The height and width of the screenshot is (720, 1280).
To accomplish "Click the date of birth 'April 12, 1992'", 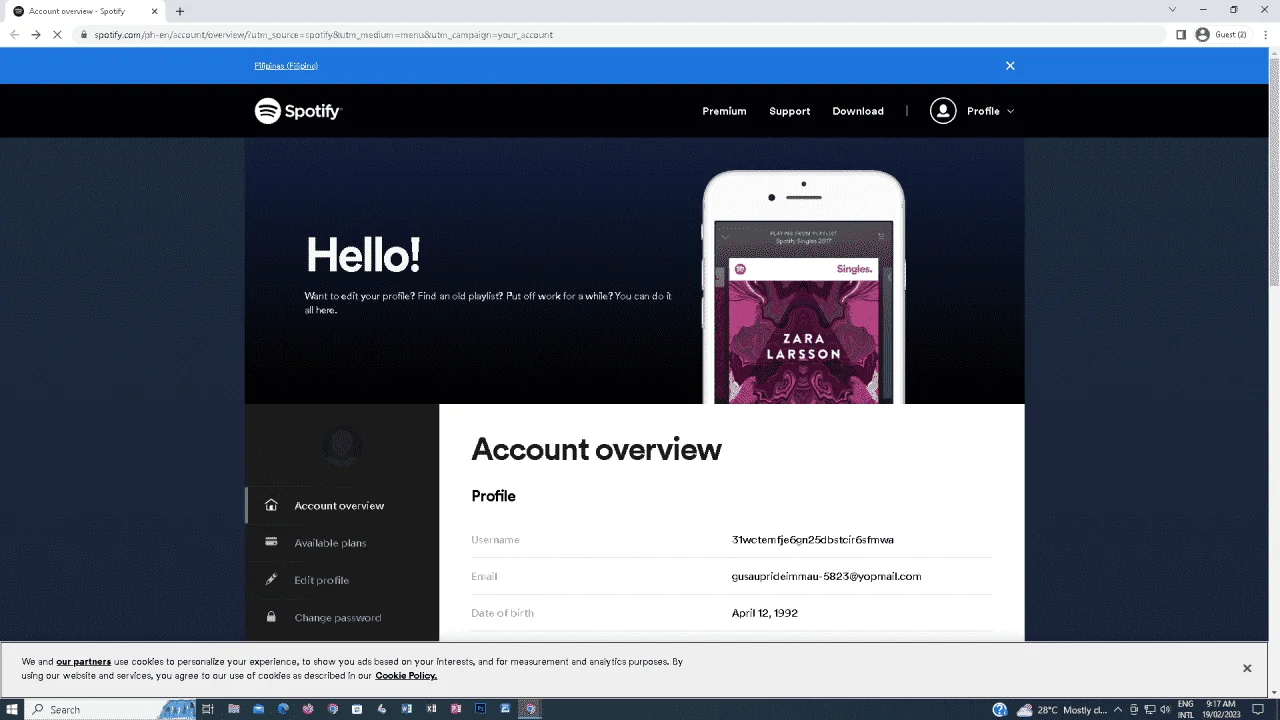I will click(765, 613).
